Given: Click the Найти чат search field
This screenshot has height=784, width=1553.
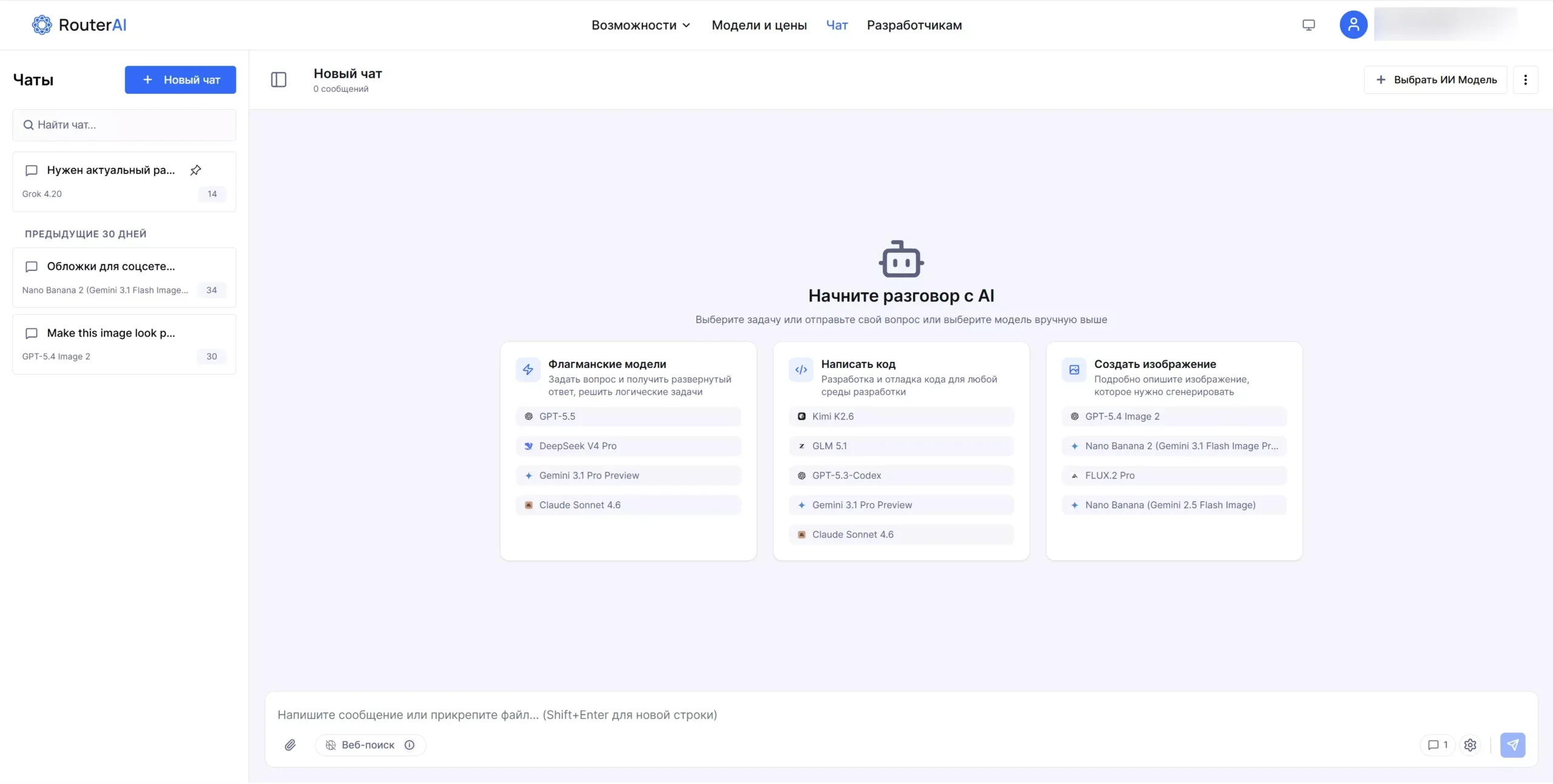Looking at the screenshot, I should [x=124, y=125].
